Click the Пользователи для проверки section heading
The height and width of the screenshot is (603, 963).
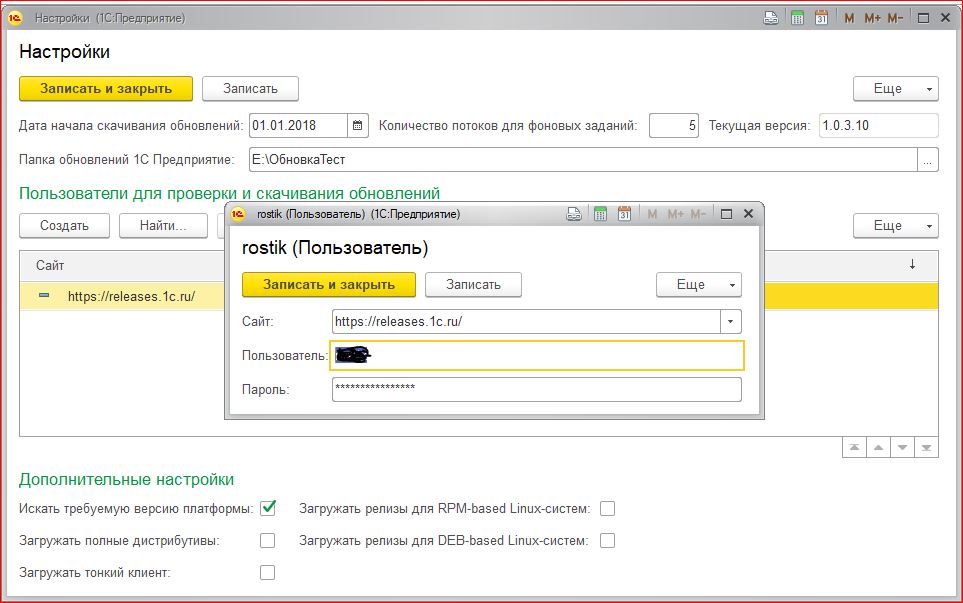click(230, 193)
